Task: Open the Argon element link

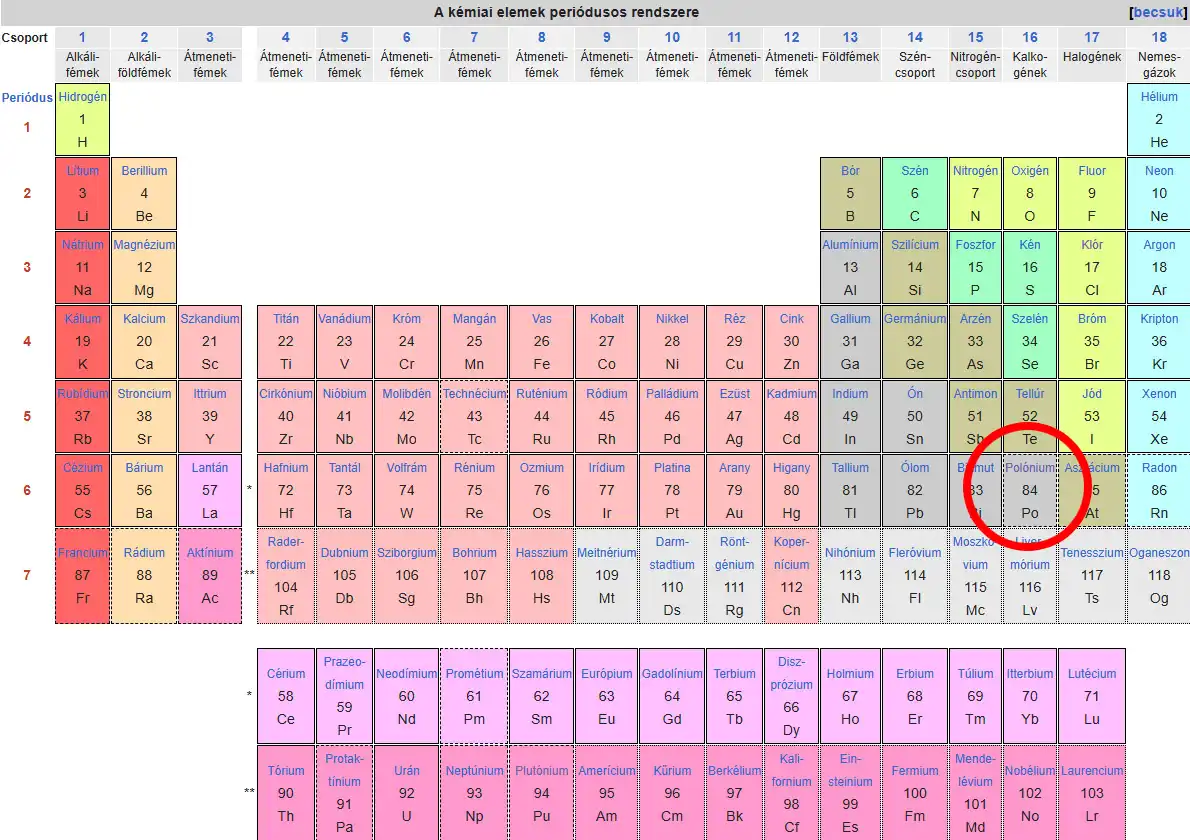Action: [1159, 244]
